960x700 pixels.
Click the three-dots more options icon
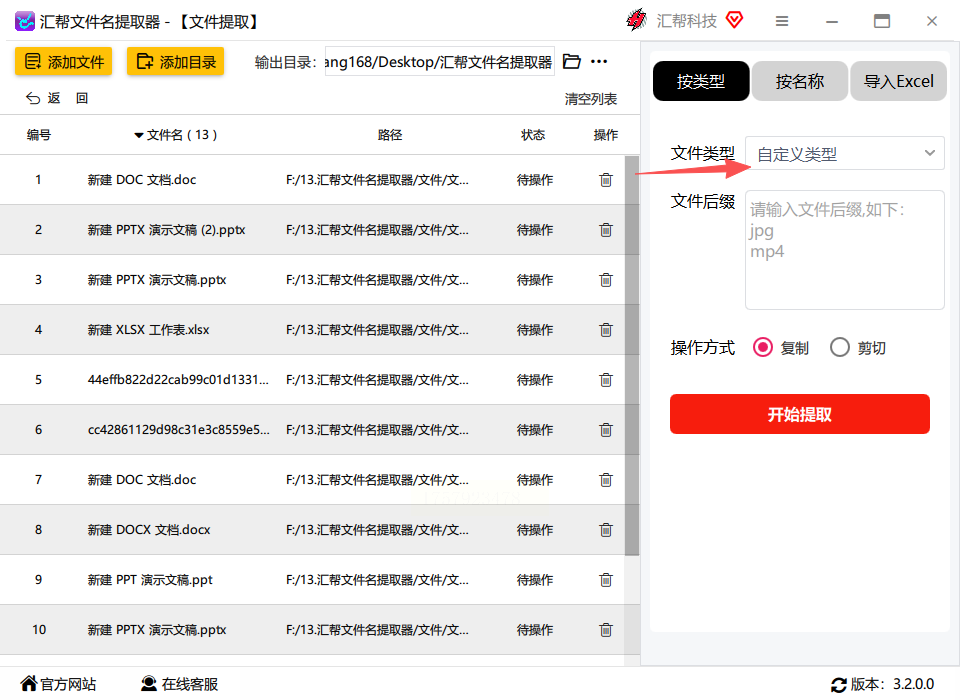point(599,61)
